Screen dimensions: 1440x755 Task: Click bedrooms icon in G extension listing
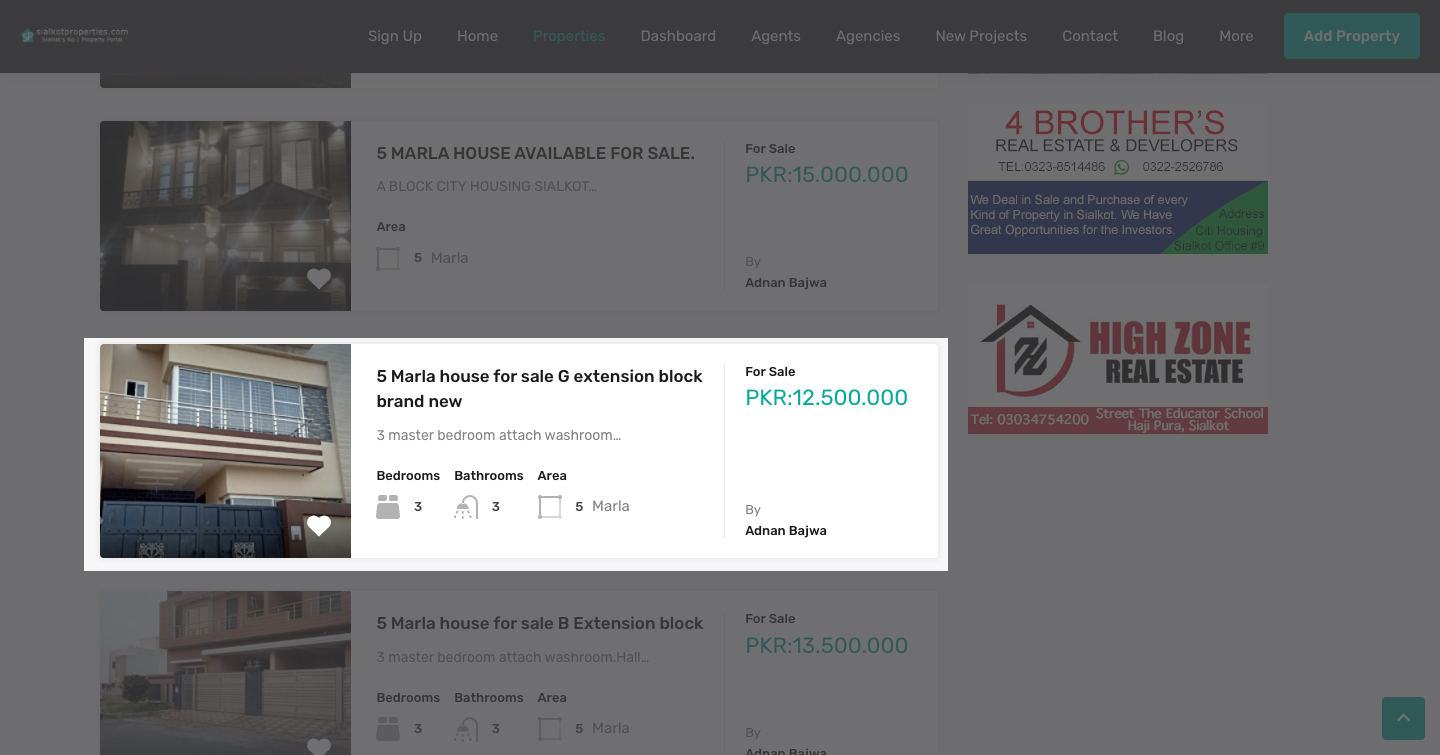(x=388, y=507)
